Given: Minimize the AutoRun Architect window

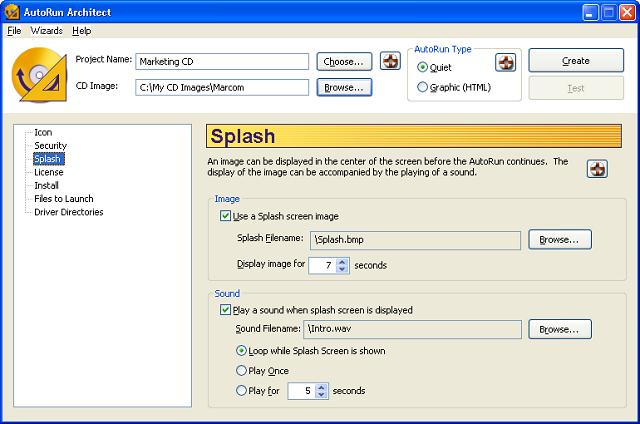Looking at the screenshot, I should click(x=589, y=12).
